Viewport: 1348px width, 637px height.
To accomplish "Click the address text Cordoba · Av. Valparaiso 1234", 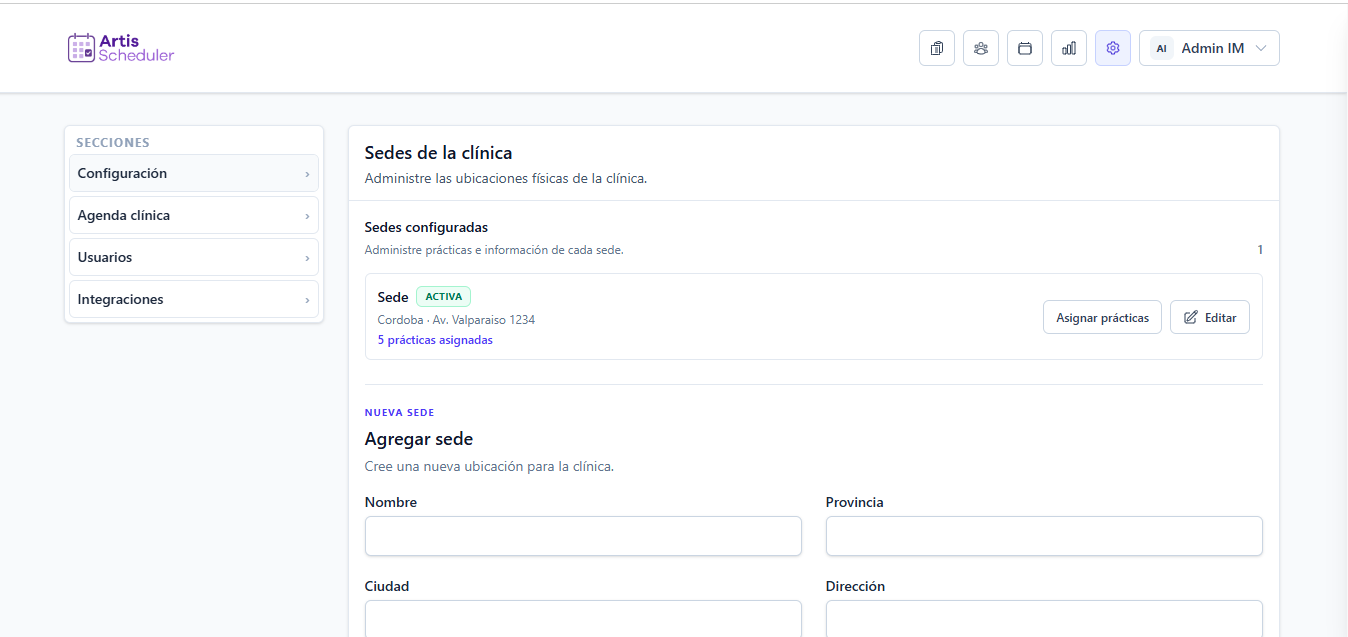I will tap(456, 320).
